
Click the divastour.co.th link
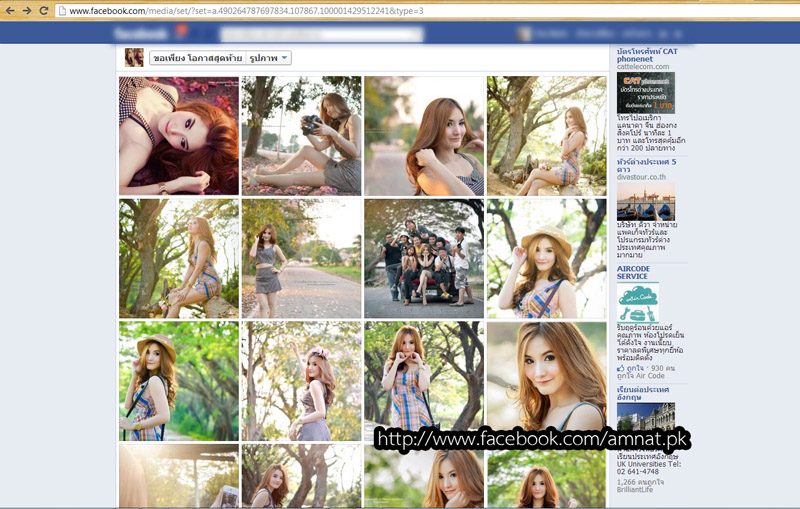point(641,177)
